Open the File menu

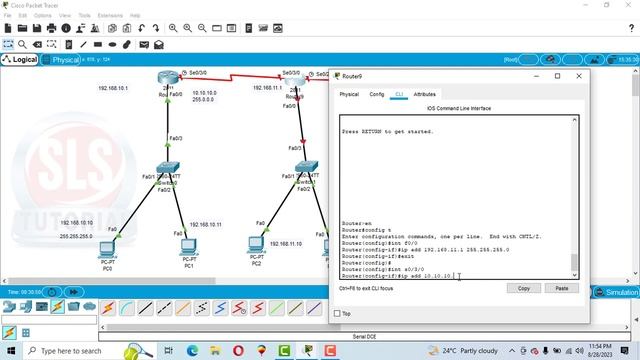pyautogui.click(x=7, y=16)
